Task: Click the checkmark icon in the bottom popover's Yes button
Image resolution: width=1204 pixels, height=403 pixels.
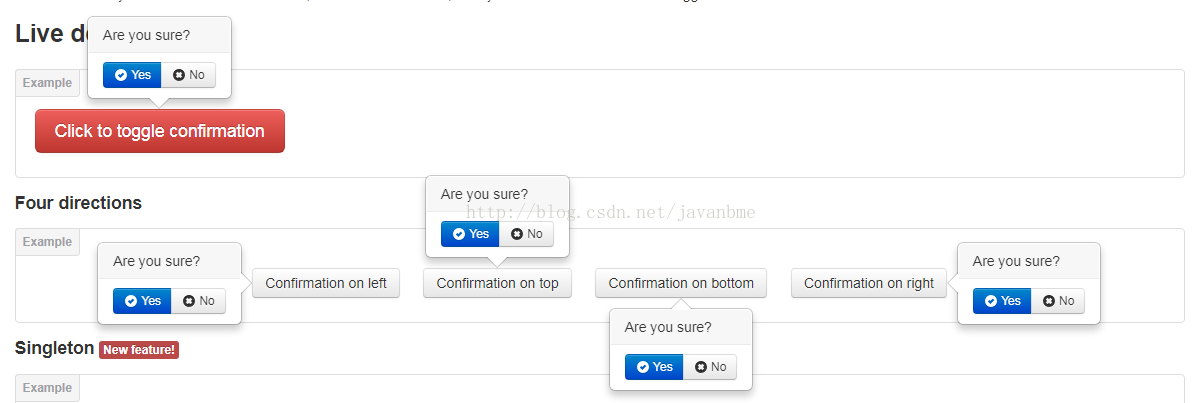Action: click(x=643, y=367)
